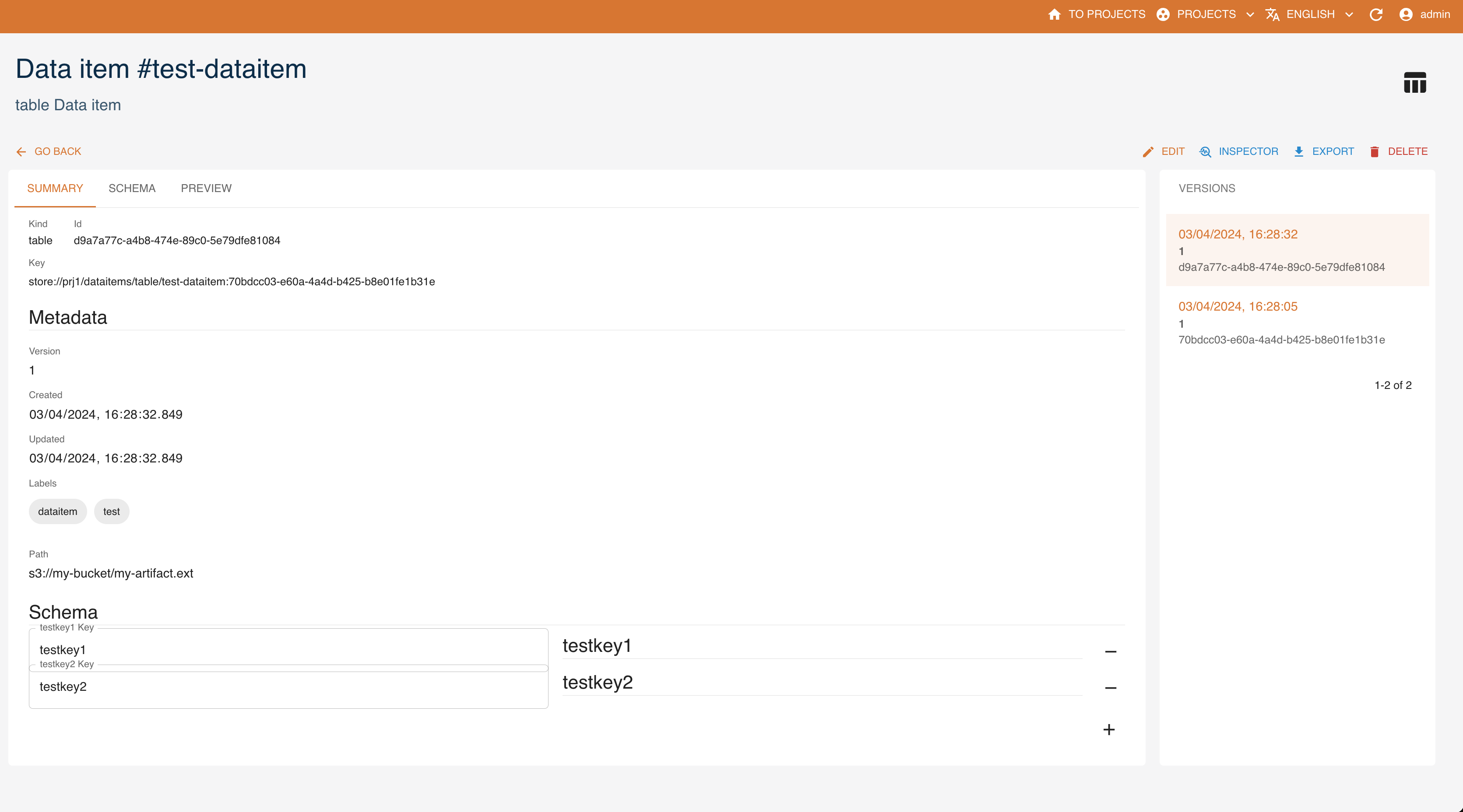Click version id d9a7a77c in Versions panel
The image size is (1463, 812).
pyautogui.click(x=1281, y=267)
